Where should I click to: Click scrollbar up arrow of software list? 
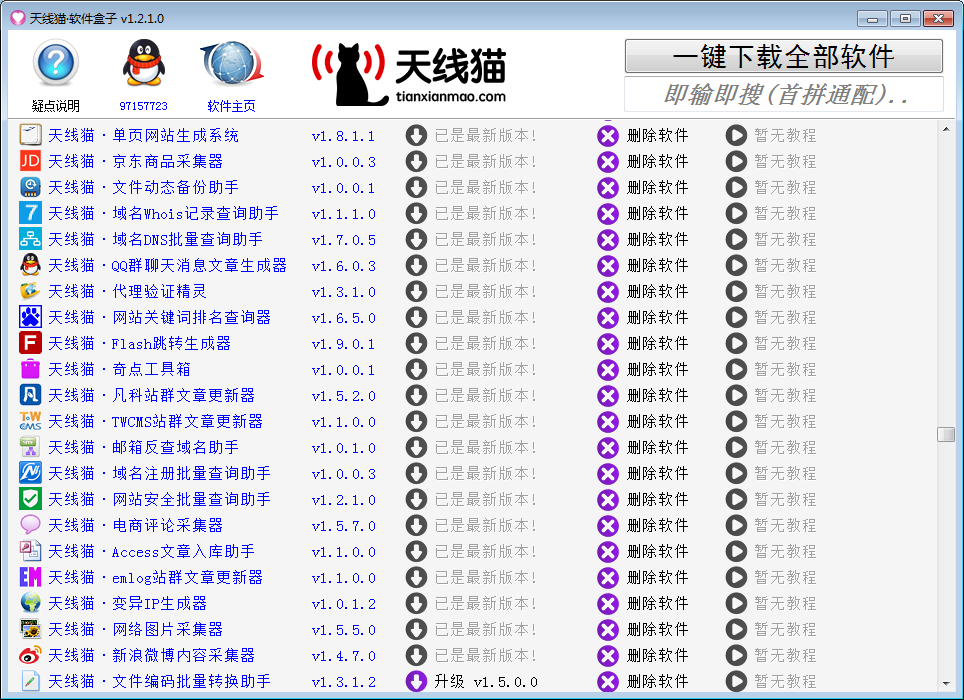pos(946,128)
